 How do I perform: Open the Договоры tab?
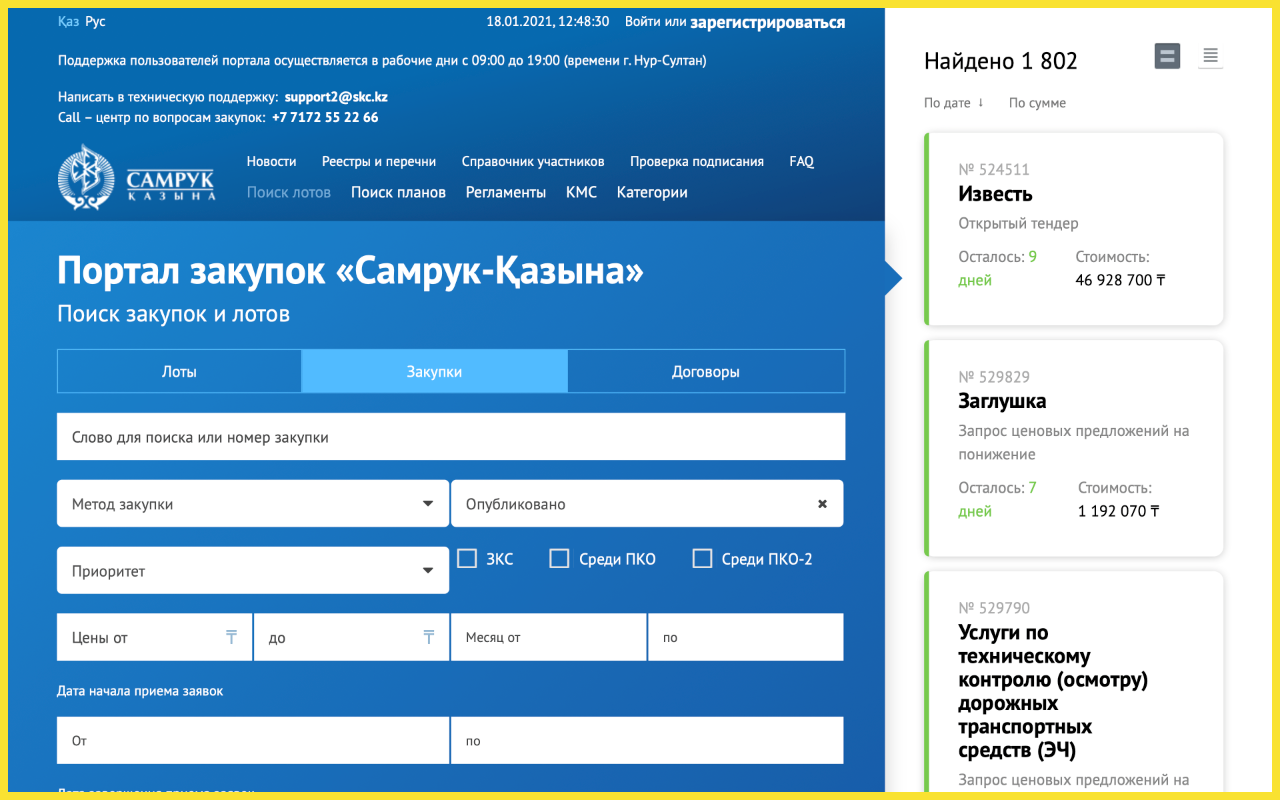click(x=706, y=371)
